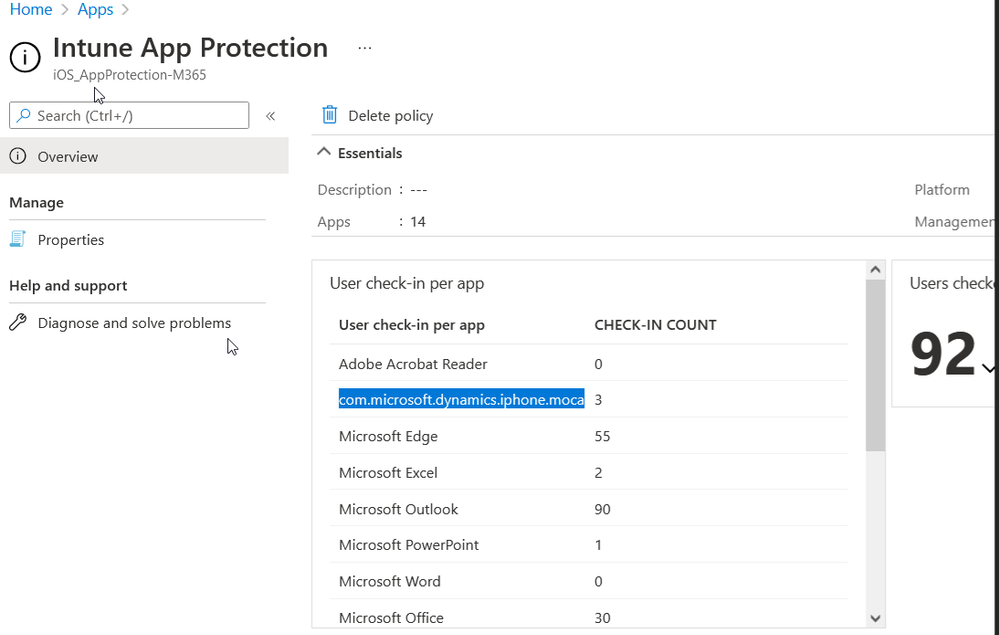Collapse the Essentials section
Image resolution: width=999 pixels, height=635 pixels.
[x=323, y=151]
